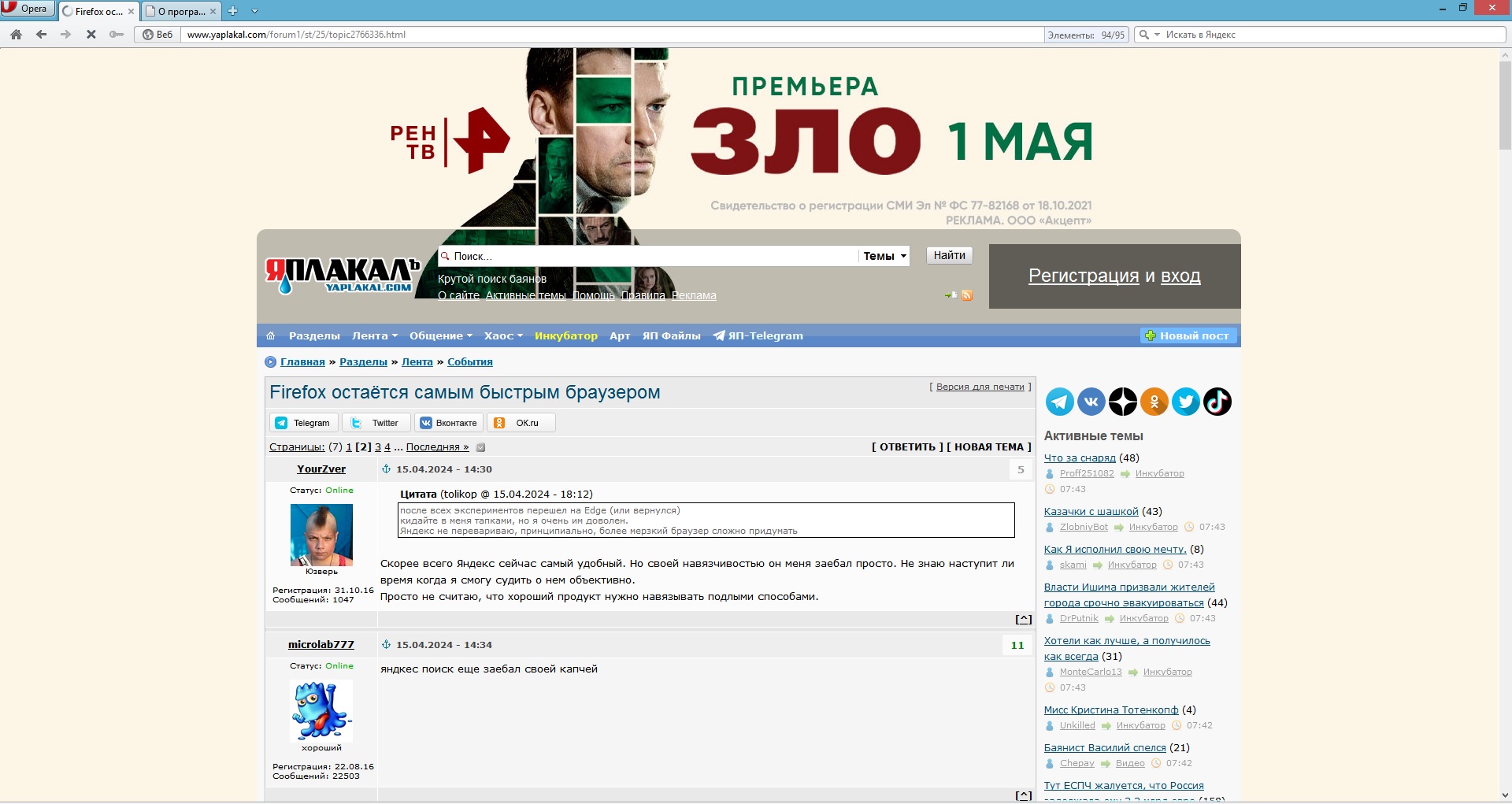
Task: Close the 'О програ...' tab
Action: click(x=213, y=11)
